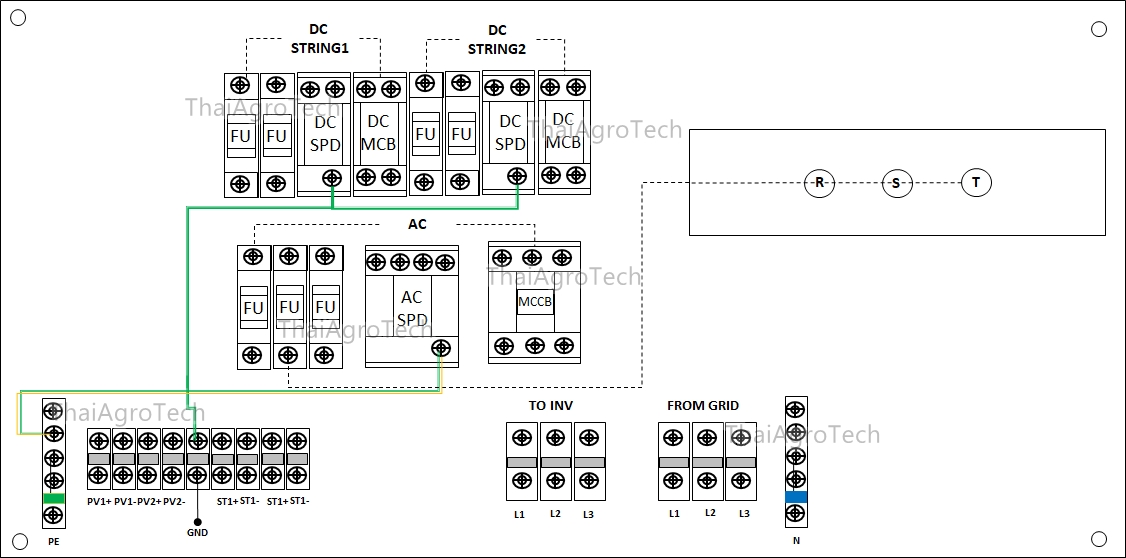Click the middle FU fuse in AC section
The height and width of the screenshot is (558, 1126).
[289, 307]
